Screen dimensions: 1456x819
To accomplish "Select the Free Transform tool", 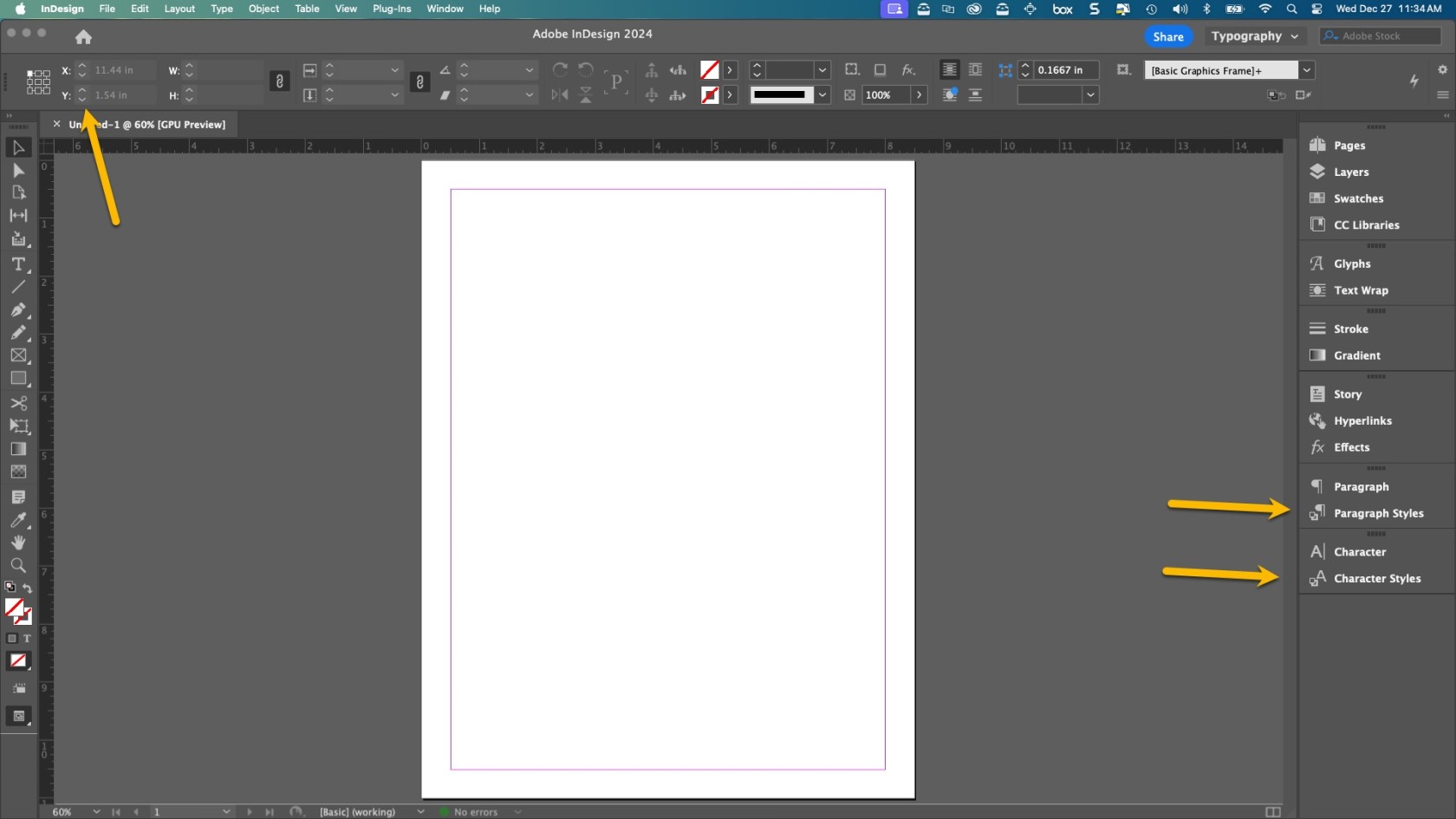I will (18, 426).
